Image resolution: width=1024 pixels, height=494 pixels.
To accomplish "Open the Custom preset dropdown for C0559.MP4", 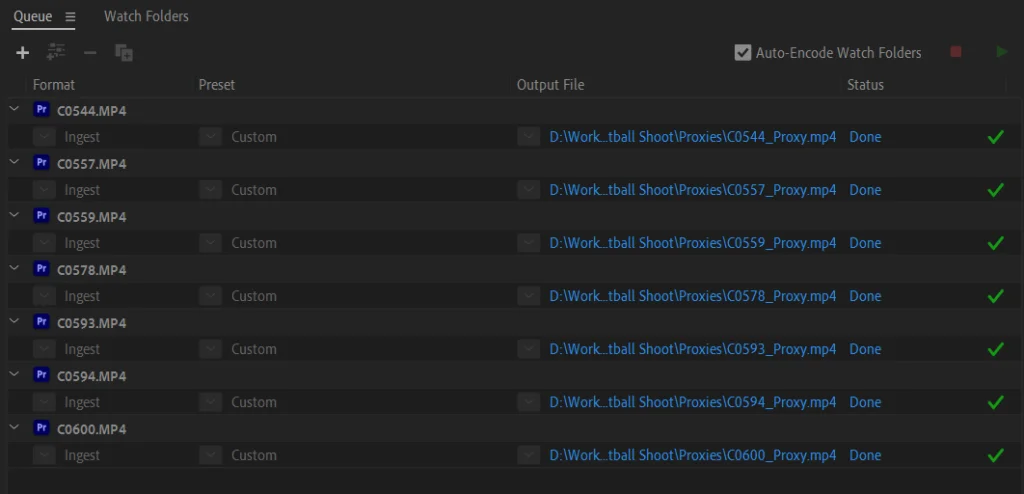I will pyautogui.click(x=210, y=243).
